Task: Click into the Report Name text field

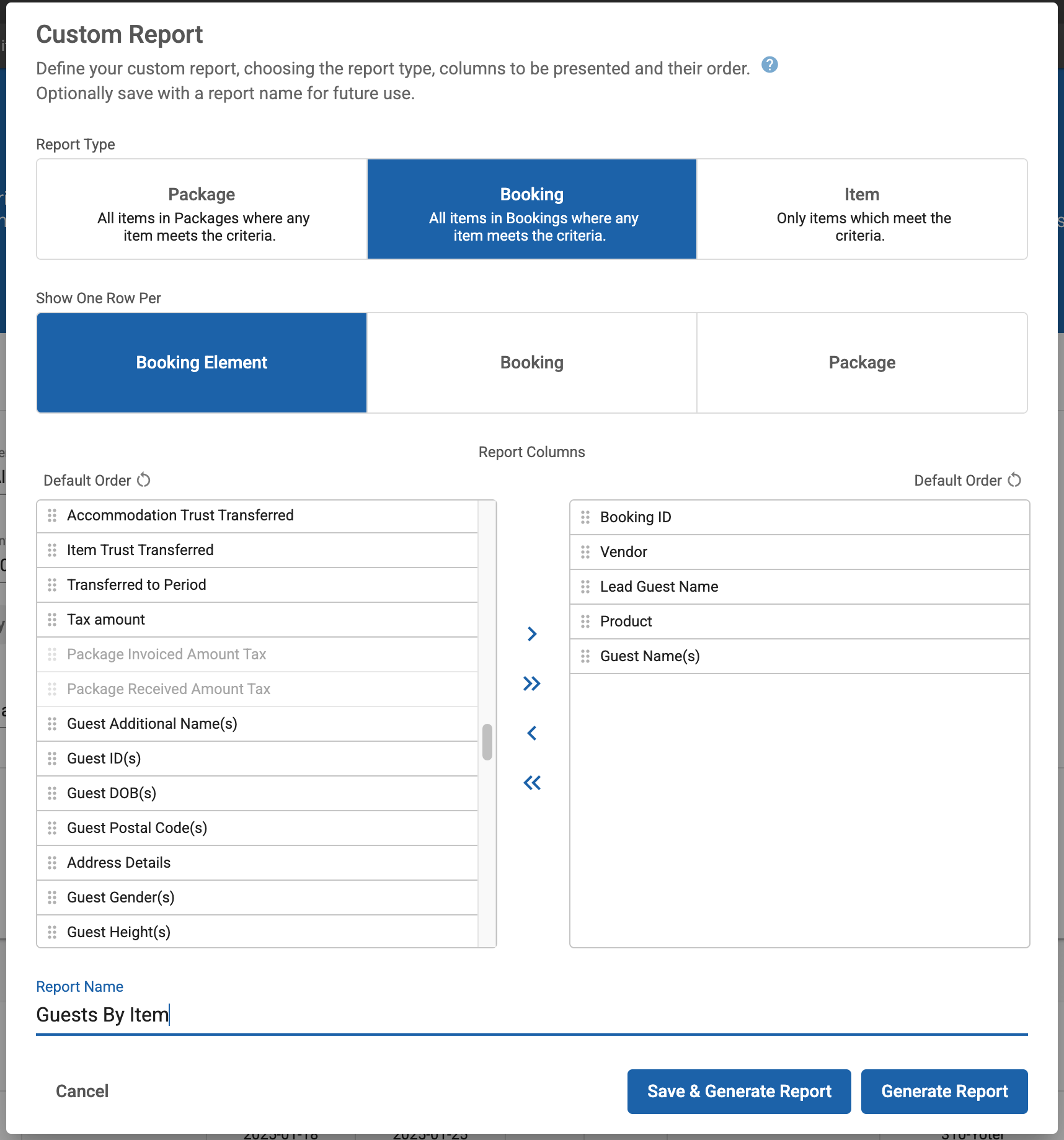Action: tap(531, 1015)
